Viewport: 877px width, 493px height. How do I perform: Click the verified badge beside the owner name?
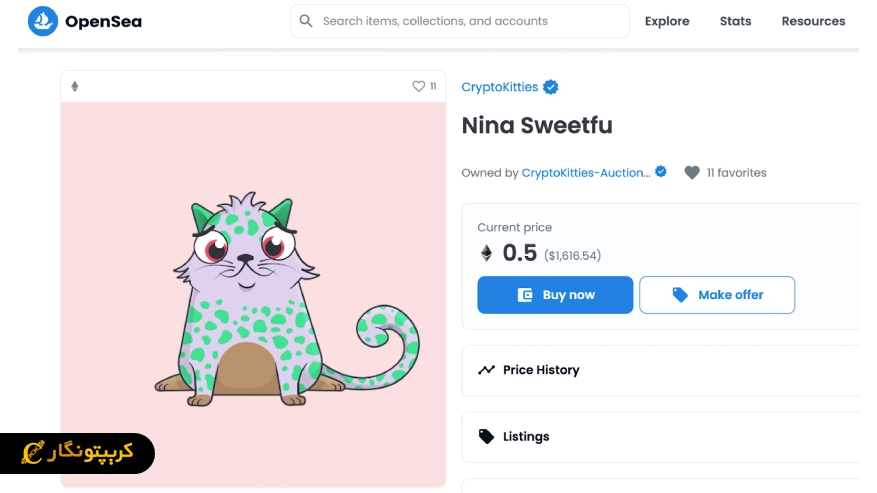[661, 172]
